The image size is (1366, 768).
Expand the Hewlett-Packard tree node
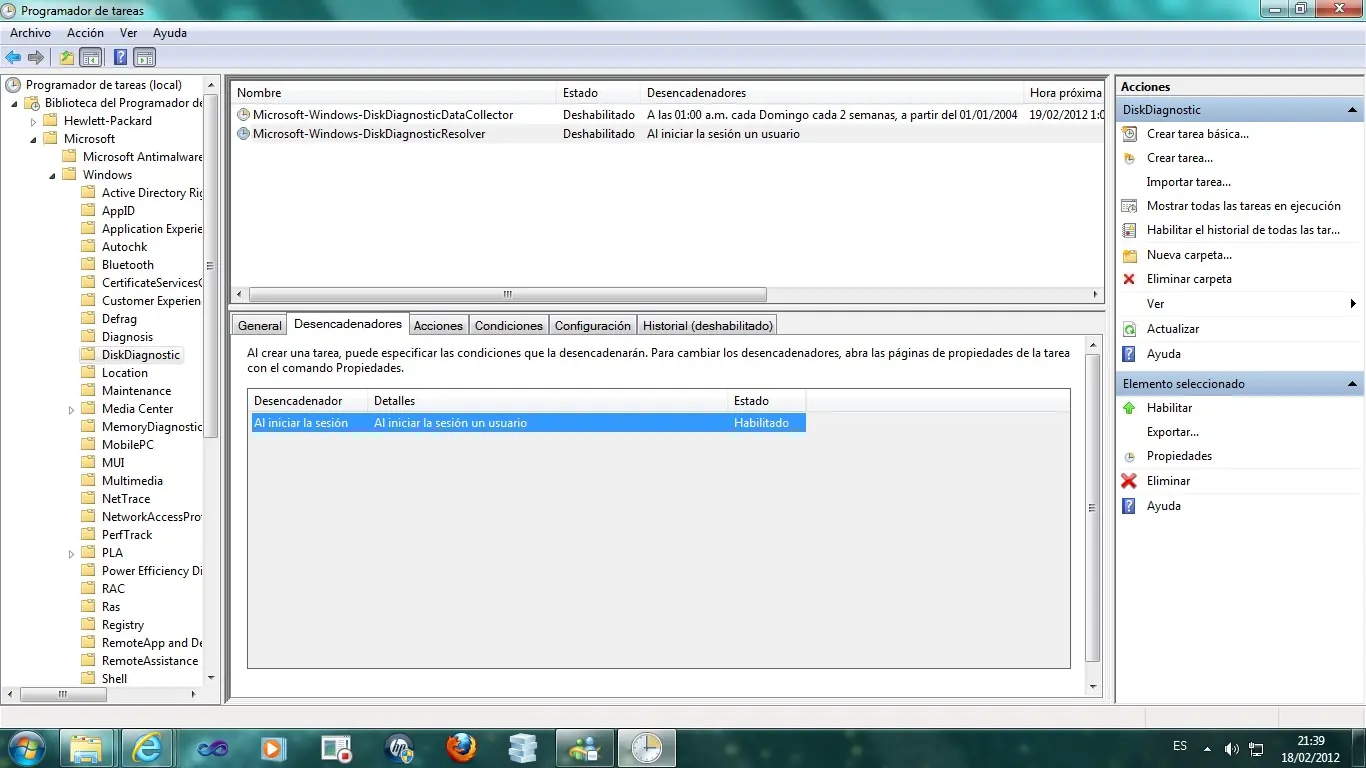[x=33, y=121]
